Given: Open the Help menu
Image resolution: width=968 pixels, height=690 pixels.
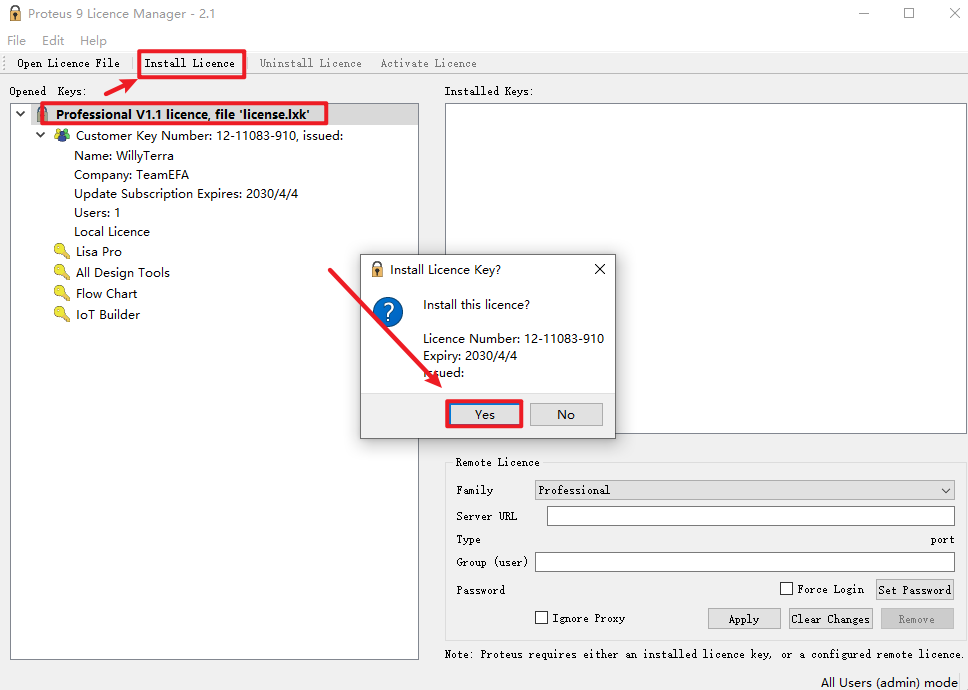Looking at the screenshot, I should pyautogui.click(x=93, y=41).
